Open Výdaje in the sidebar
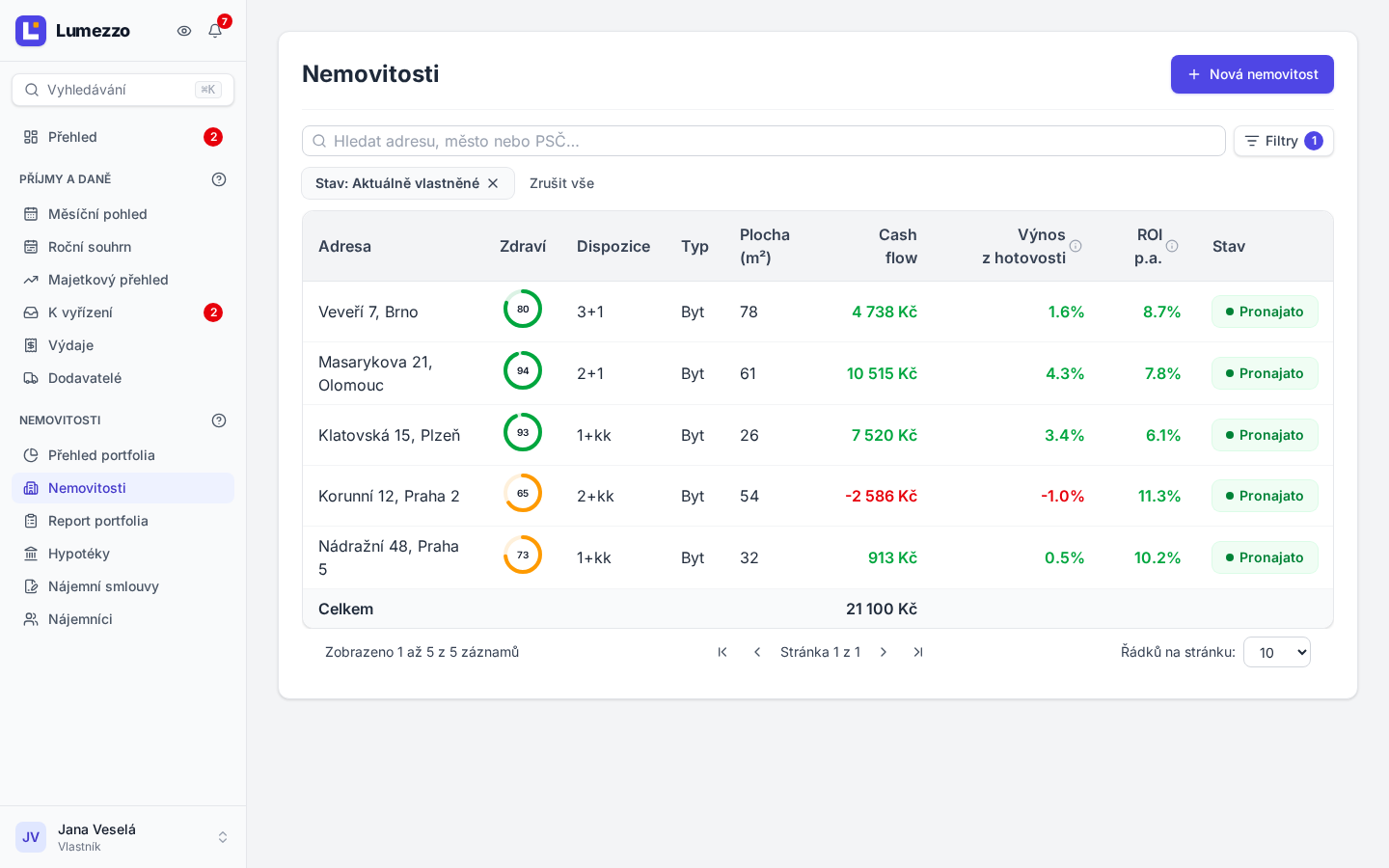This screenshot has width=1389, height=868. (123, 345)
